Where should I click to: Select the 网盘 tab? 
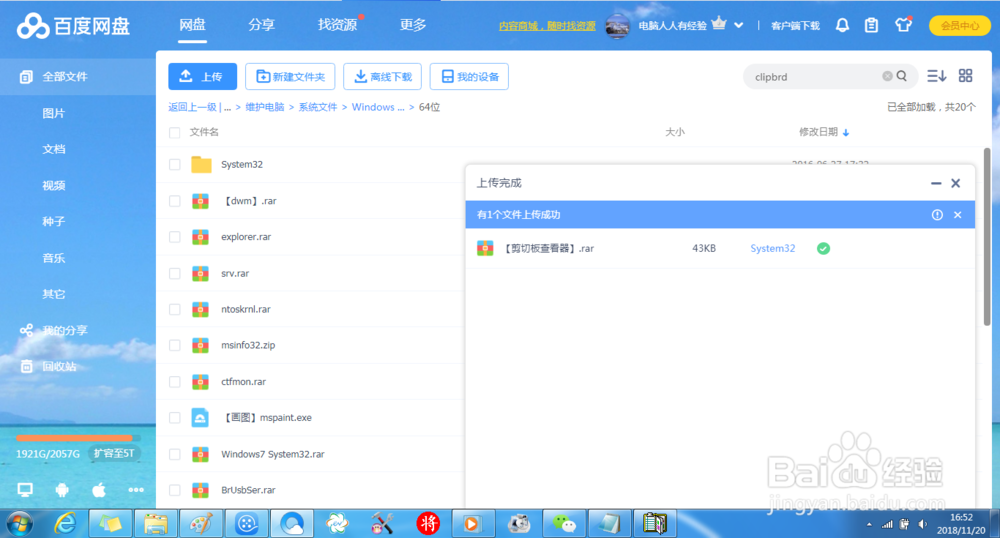(x=192, y=25)
